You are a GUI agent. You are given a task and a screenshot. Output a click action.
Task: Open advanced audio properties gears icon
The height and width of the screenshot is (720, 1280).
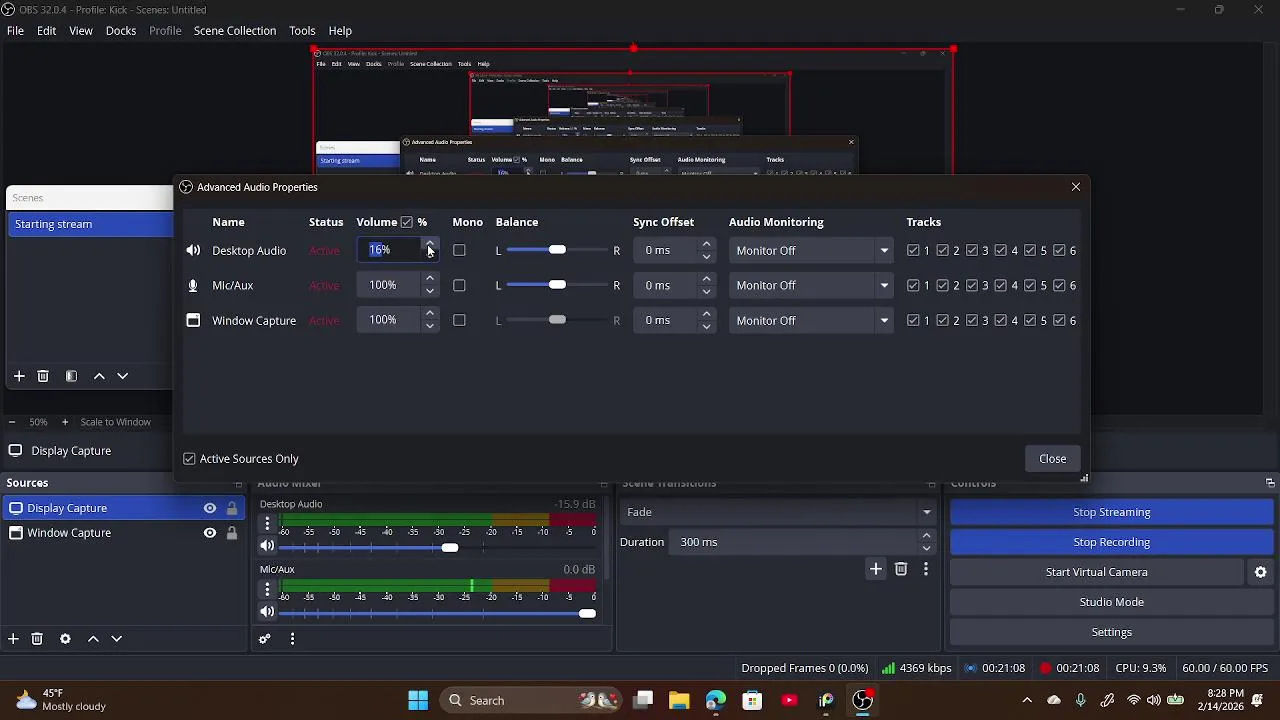click(265, 639)
